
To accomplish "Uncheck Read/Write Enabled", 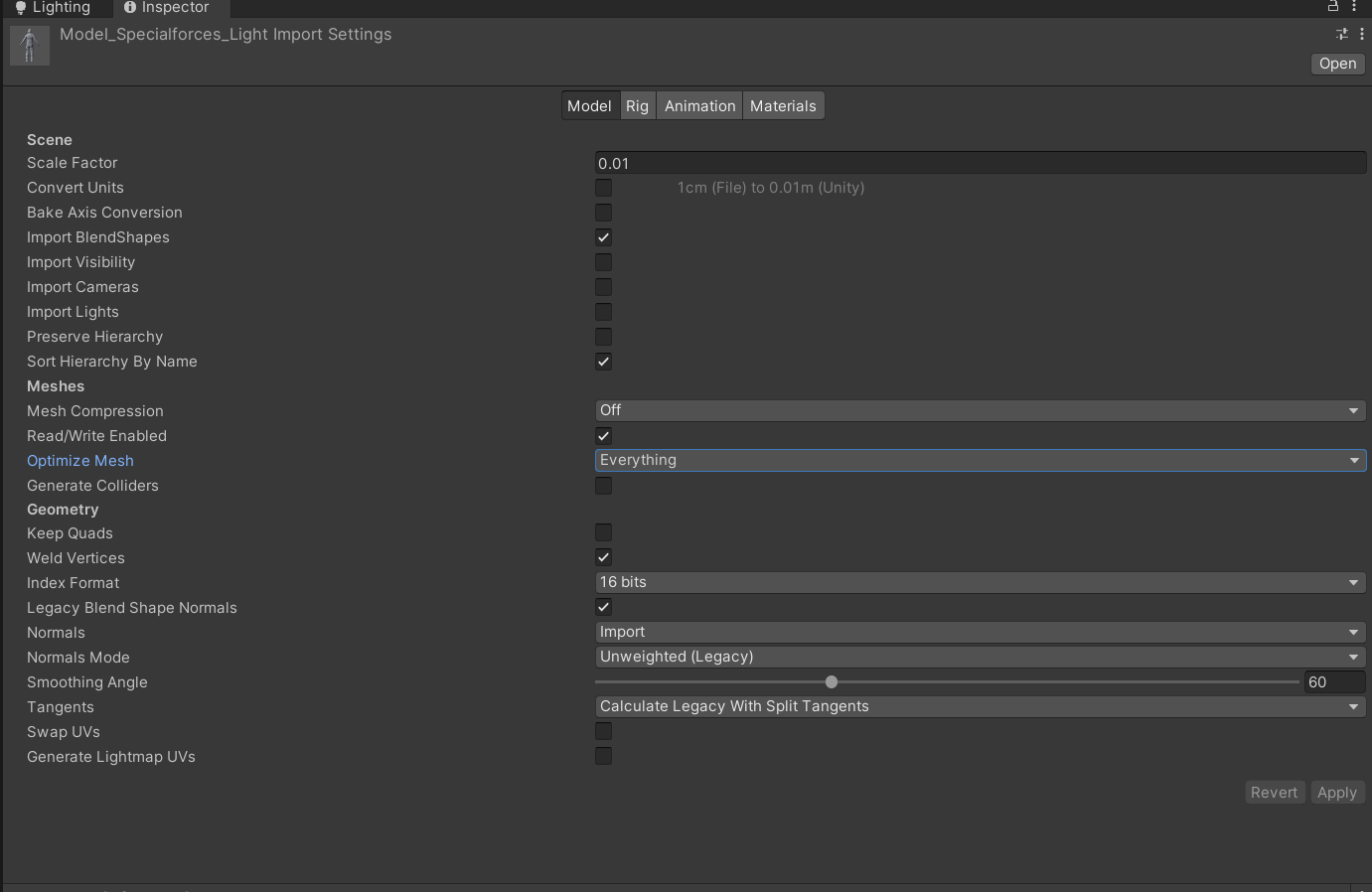I will click(x=604, y=436).
